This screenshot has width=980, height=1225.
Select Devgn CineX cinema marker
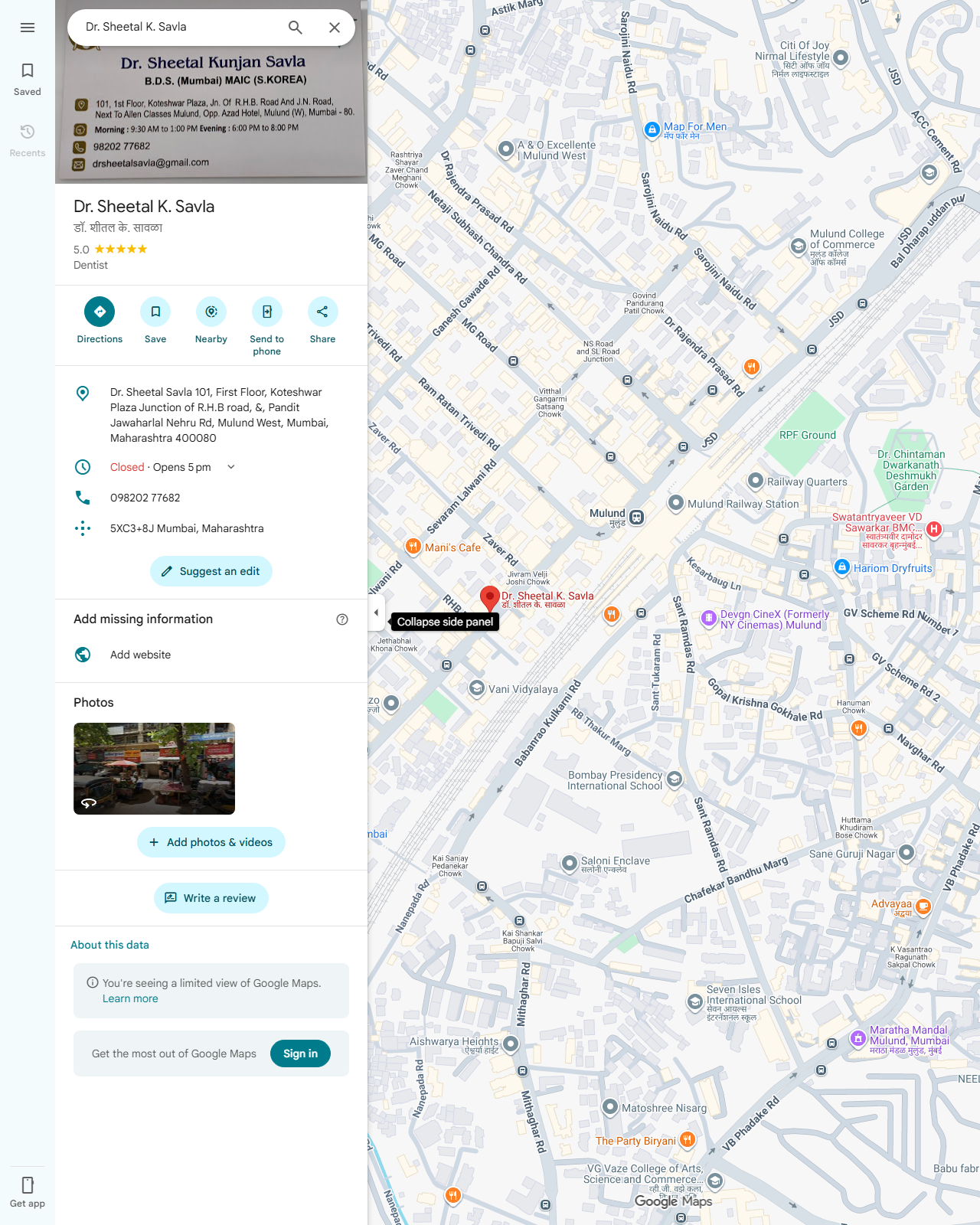(x=709, y=617)
